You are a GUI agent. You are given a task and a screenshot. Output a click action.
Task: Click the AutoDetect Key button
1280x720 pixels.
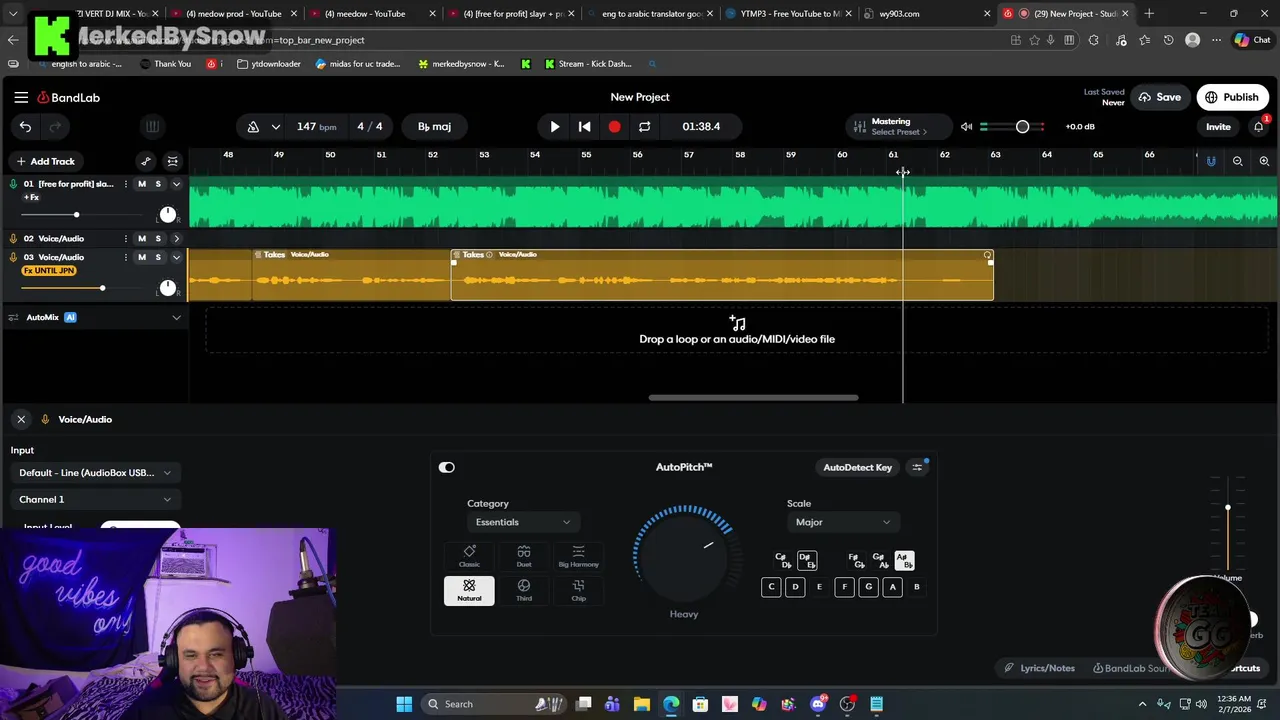coord(857,467)
